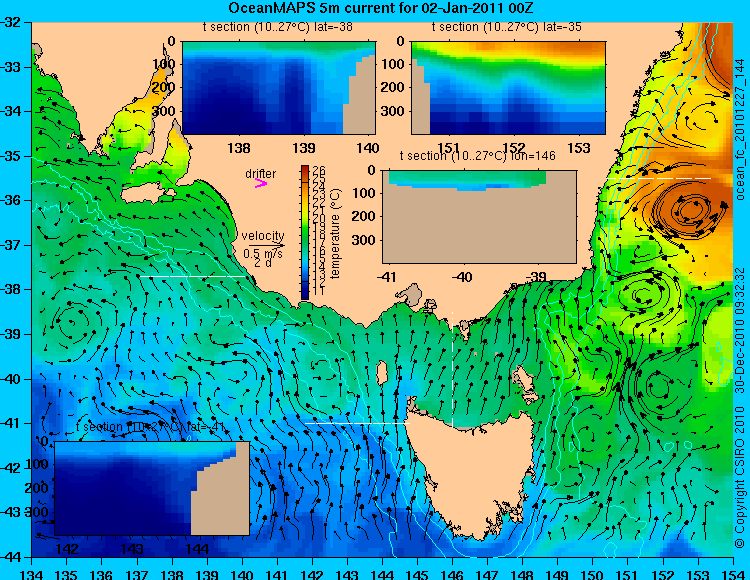Viewport: 750px width, 580px height.
Task: Click the "t section (10..27°C) lat=-35" heading
Action: (507, 27)
